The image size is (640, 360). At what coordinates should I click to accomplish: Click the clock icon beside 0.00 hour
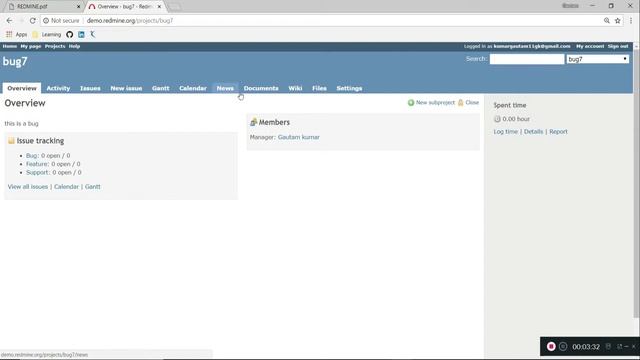click(x=497, y=119)
